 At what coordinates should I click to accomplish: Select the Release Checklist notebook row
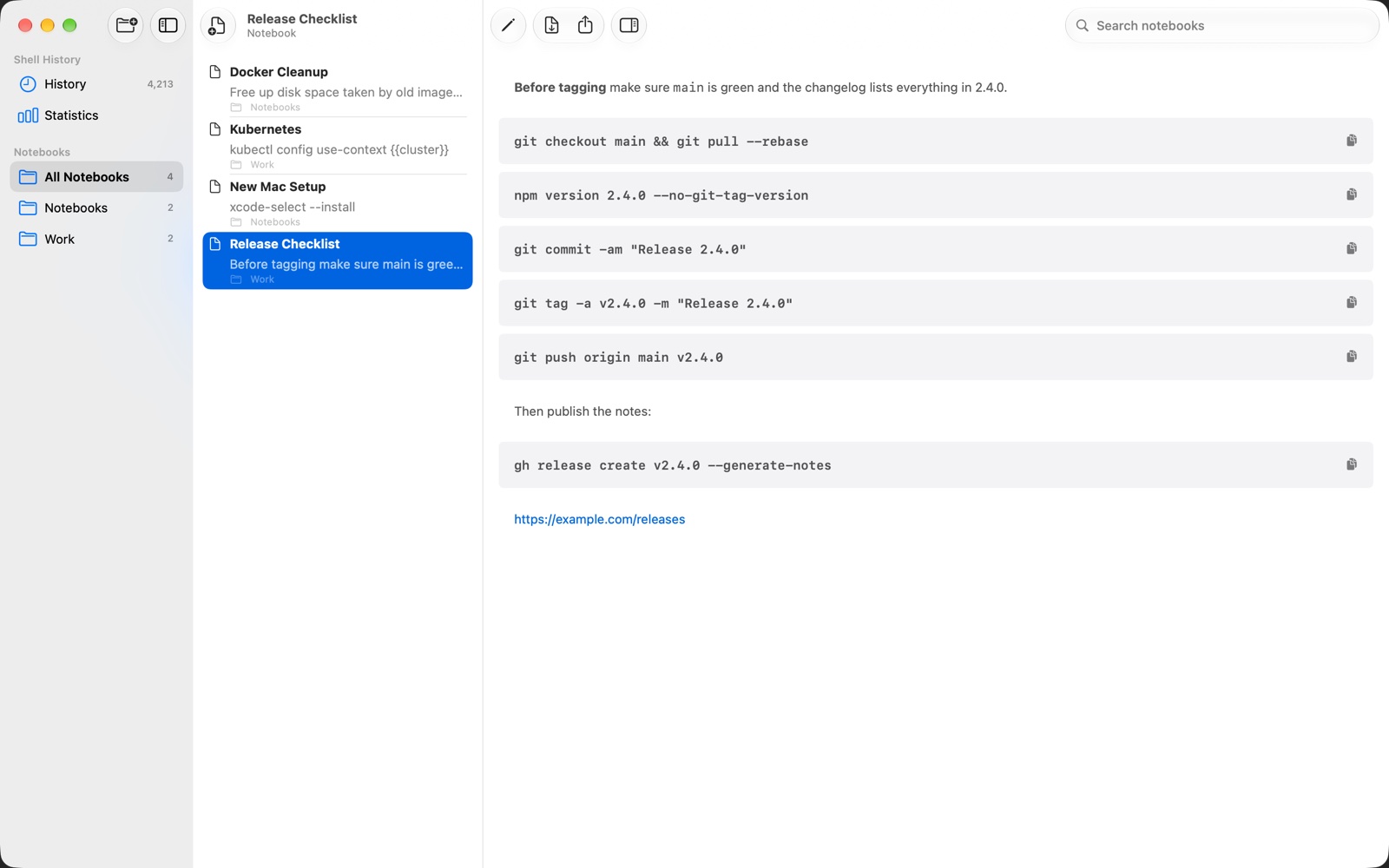click(338, 260)
